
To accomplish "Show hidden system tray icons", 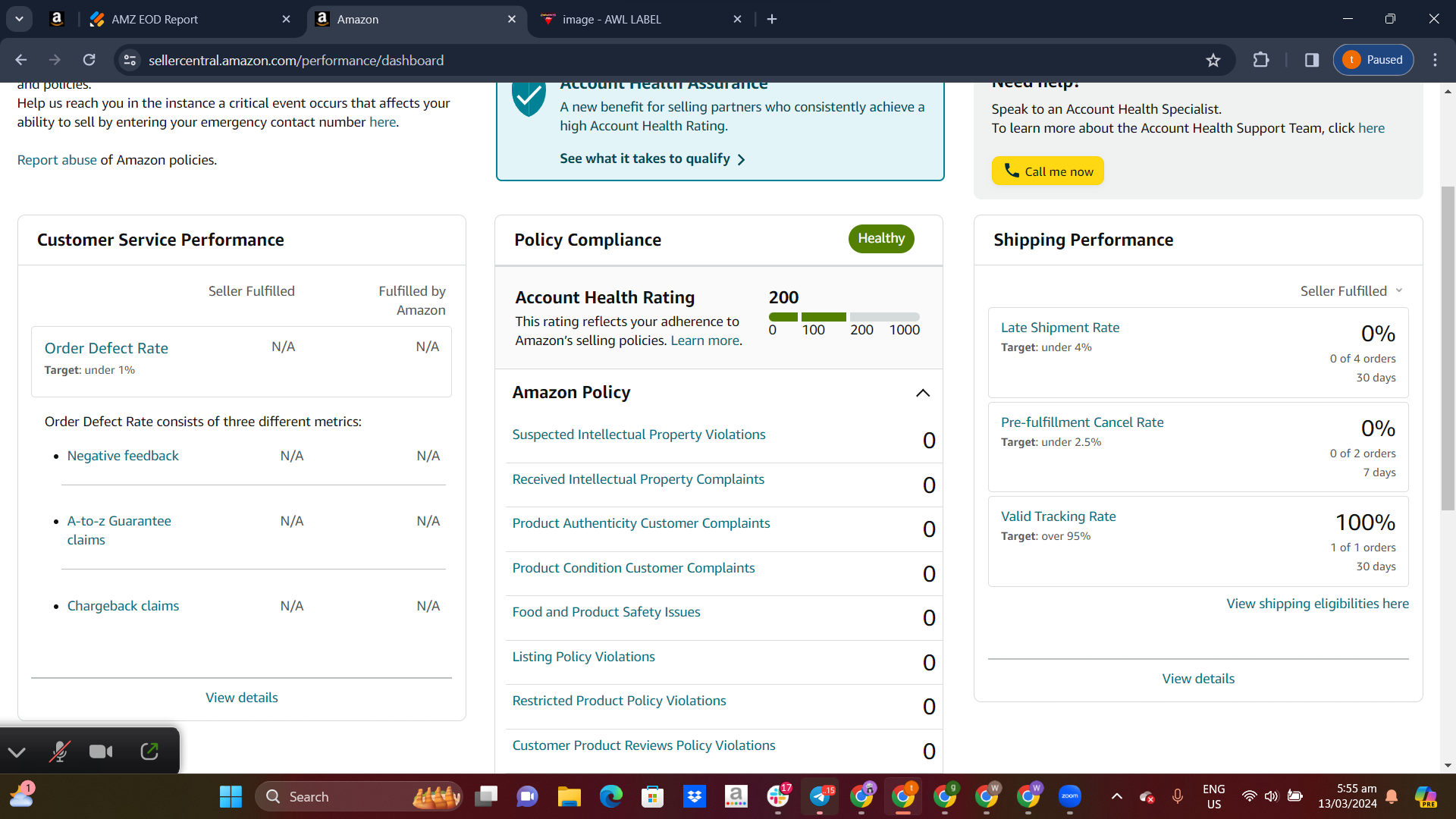I will click(x=1116, y=796).
